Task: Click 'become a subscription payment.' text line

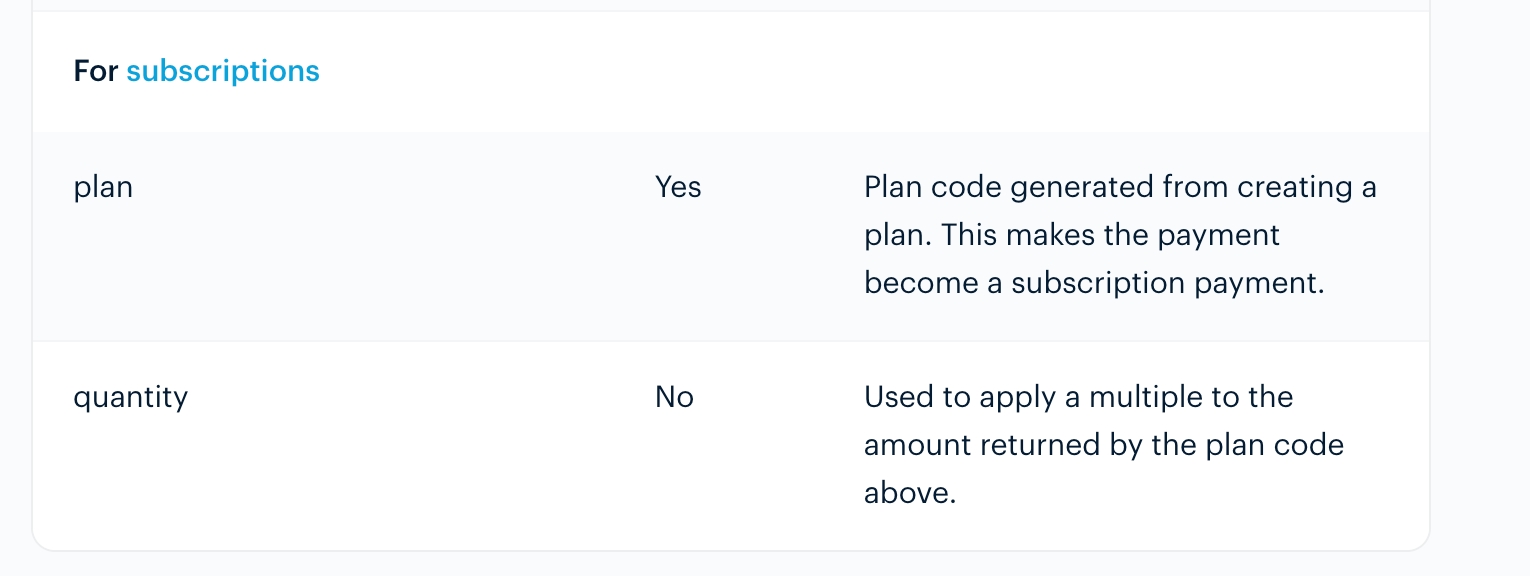Action: pyautogui.click(x=1094, y=283)
